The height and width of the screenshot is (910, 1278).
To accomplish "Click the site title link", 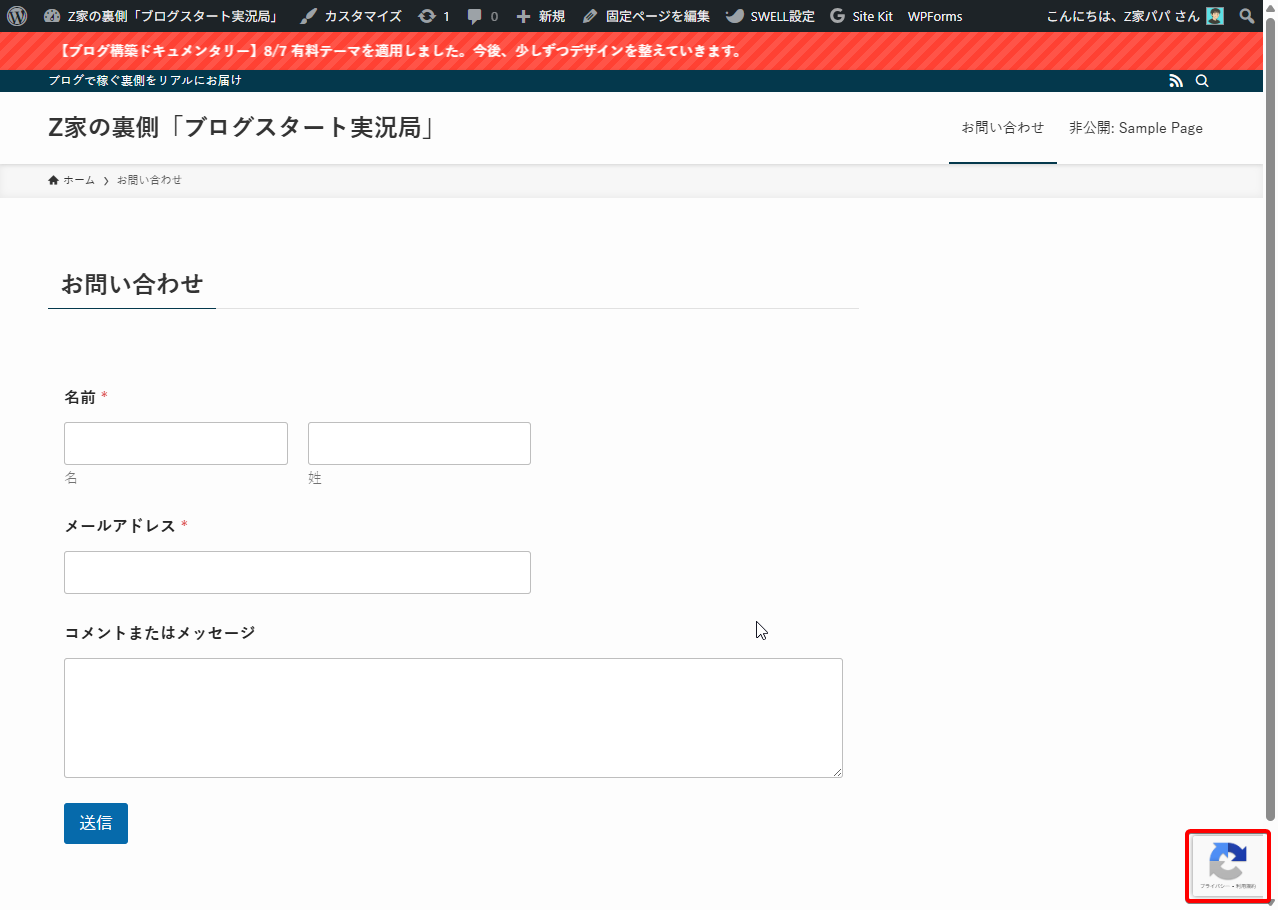I will (241, 128).
